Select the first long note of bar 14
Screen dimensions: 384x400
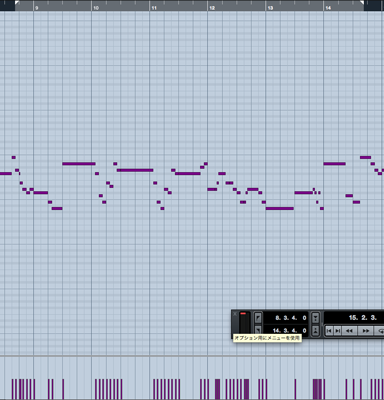click(x=335, y=164)
